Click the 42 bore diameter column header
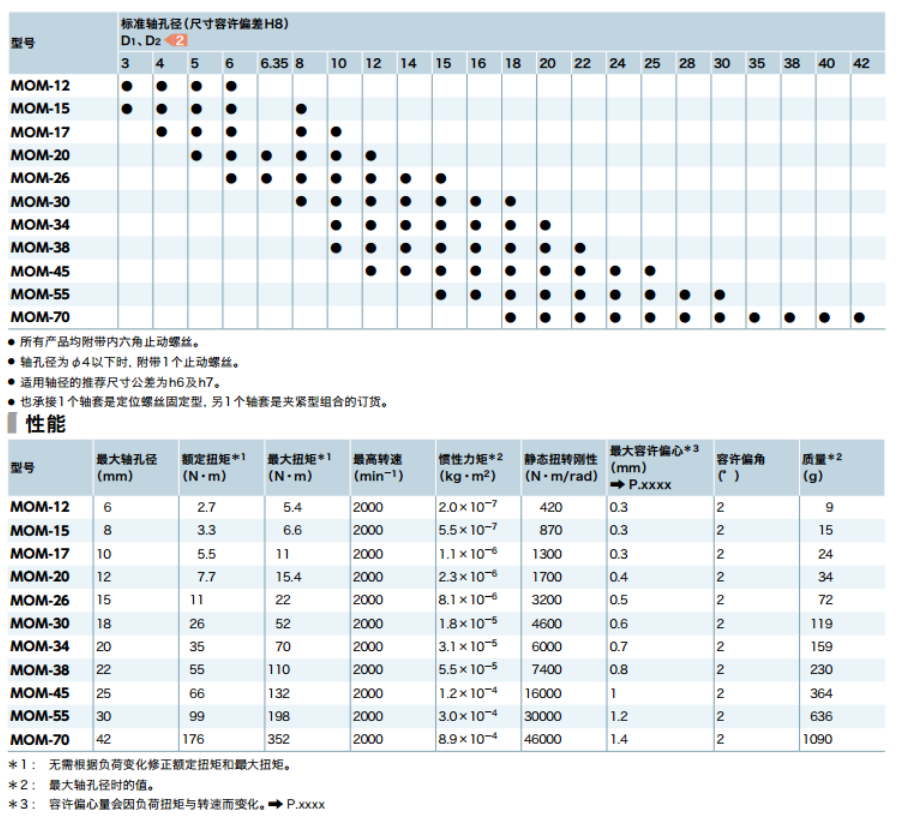The image size is (899, 819). click(861, 63)
